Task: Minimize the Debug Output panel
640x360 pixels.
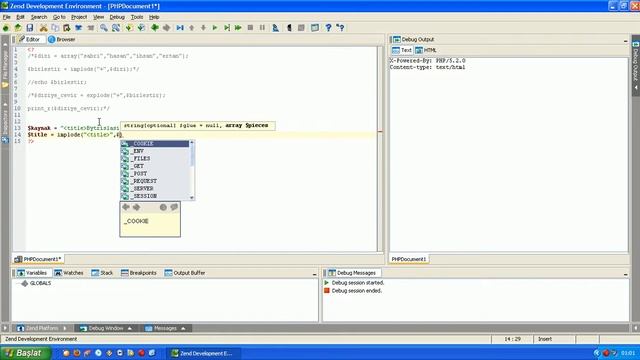Action: 625,40
